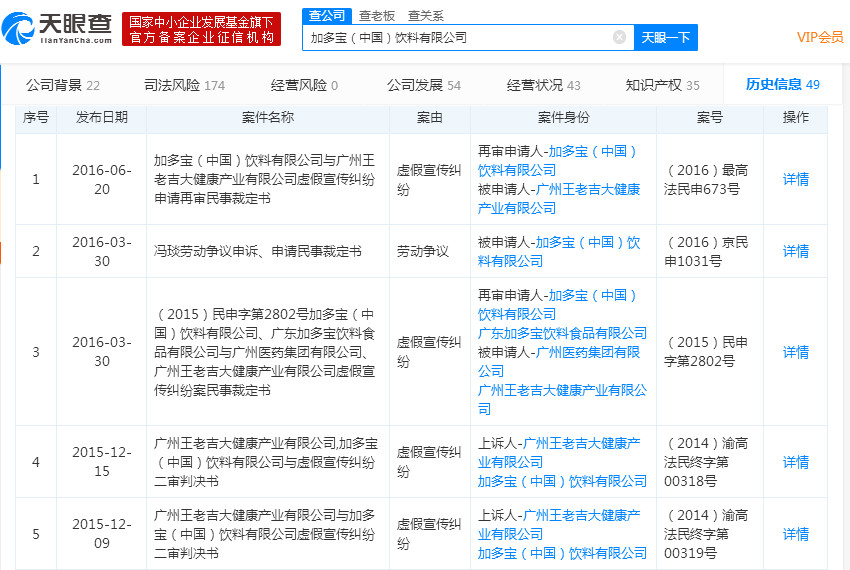Open 详情 for case 京民申1031号
The height and width of the screenshot is (570, 850).
796,251
